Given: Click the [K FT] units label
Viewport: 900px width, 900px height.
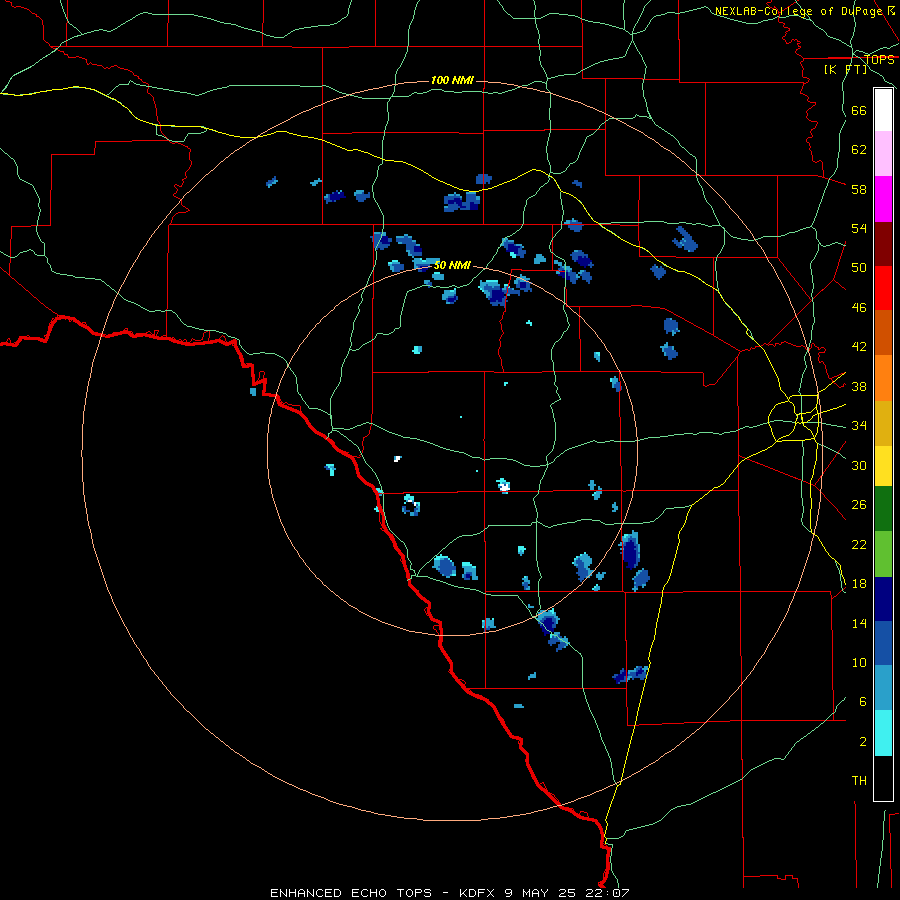Looking at the screenshot, I should (845, 69).
